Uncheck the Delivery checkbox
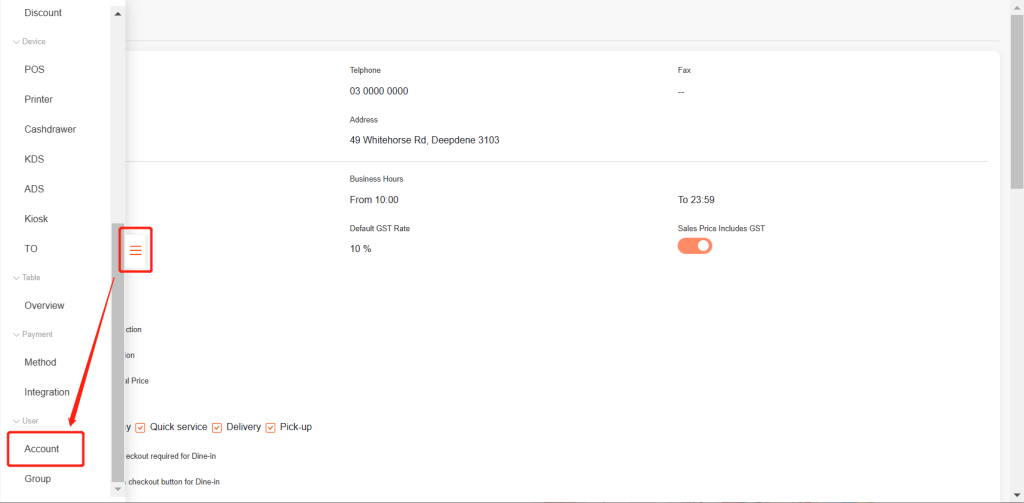This screenshot has height=503, width=1024. click(217, 428)
